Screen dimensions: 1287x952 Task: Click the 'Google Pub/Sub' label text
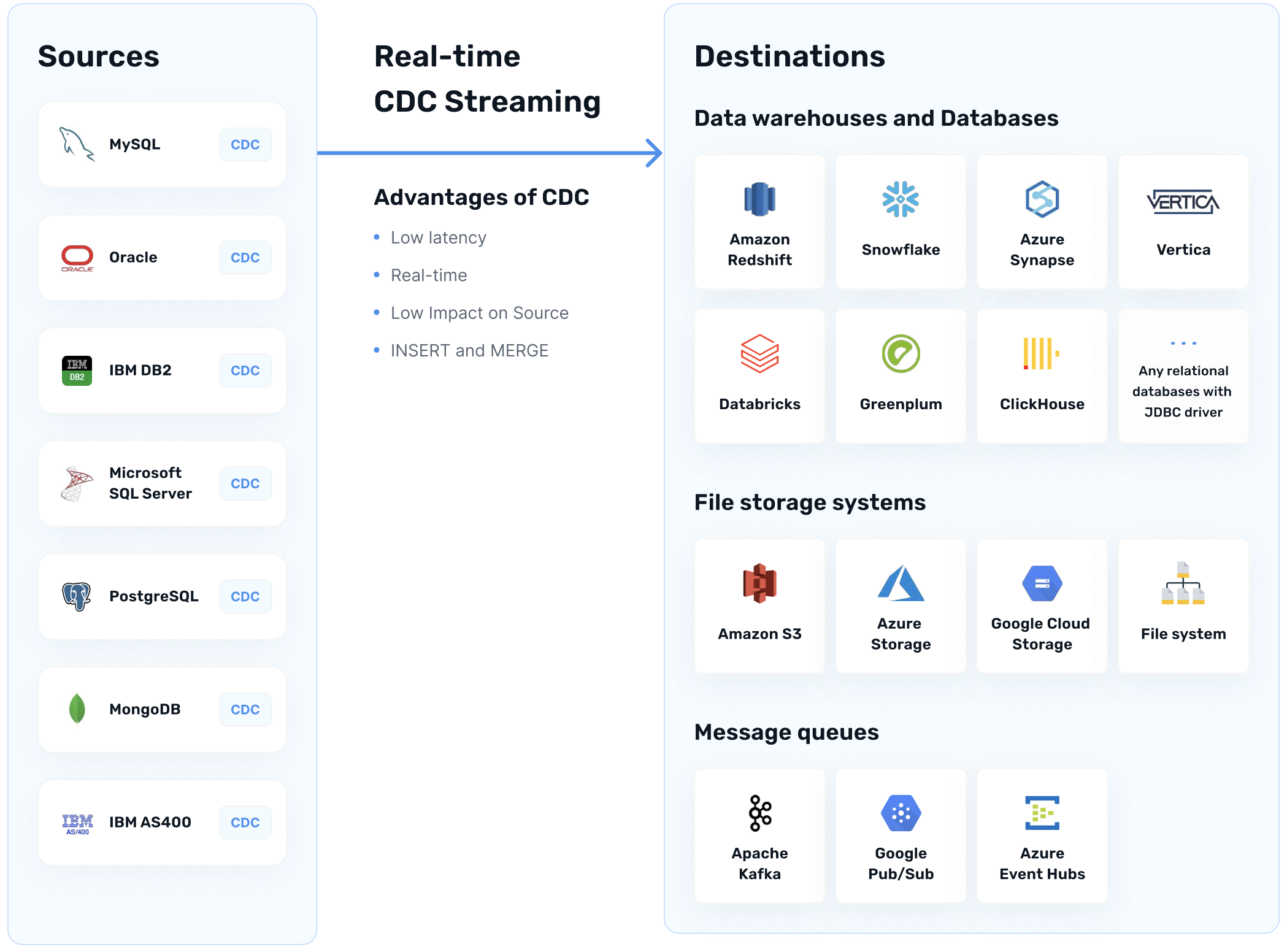[x=901, y=864]
